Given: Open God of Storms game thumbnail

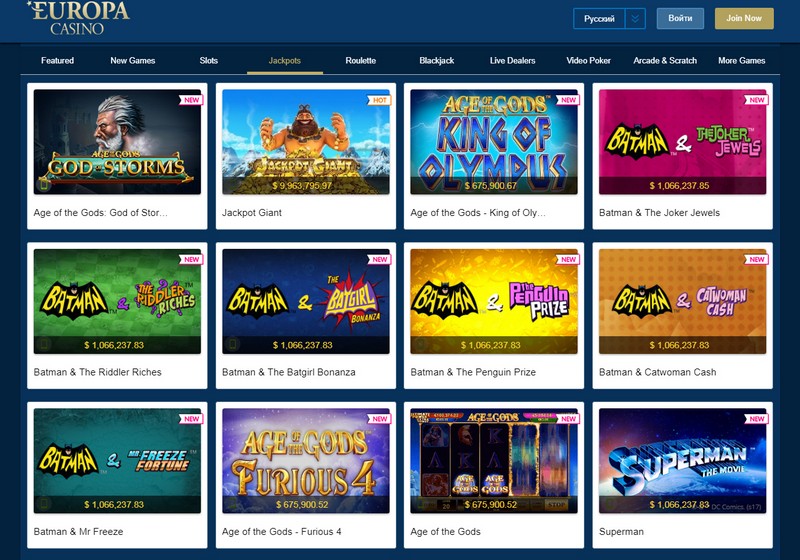Looking at the screenshot, I should [117, 142].
